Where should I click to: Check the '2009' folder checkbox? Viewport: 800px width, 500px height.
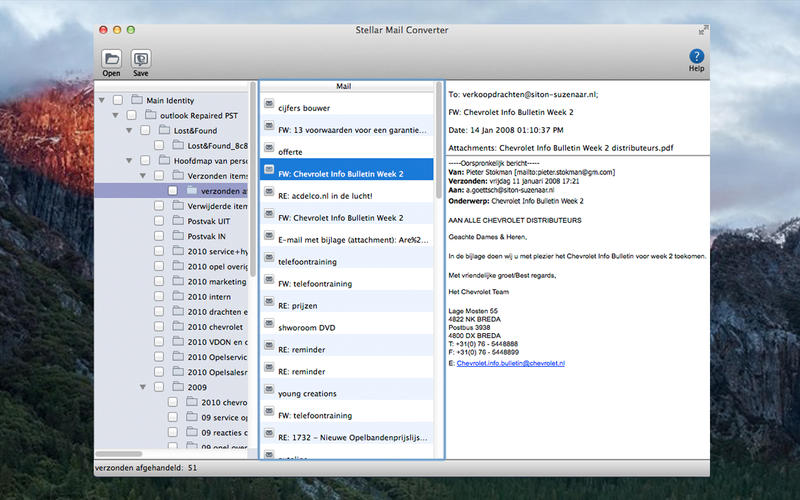tap(159, 387)
